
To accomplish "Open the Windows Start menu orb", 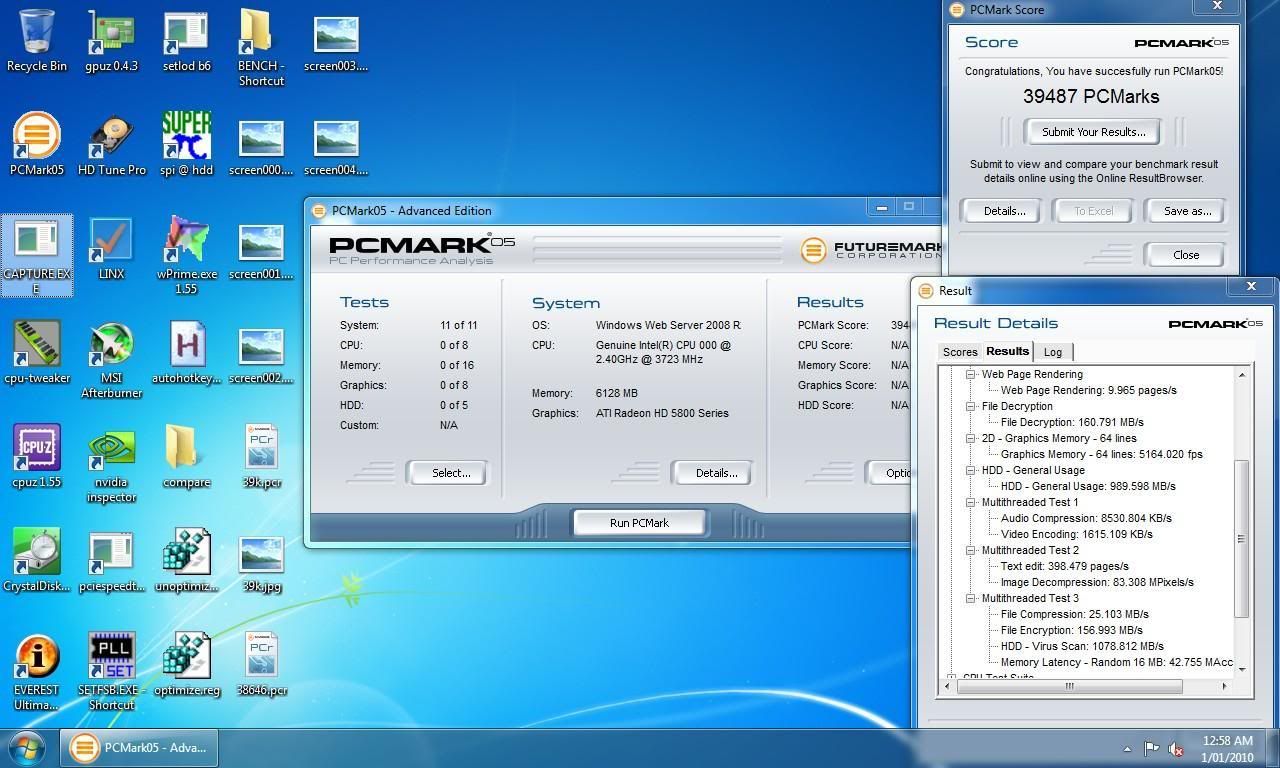I will [27, 747].
